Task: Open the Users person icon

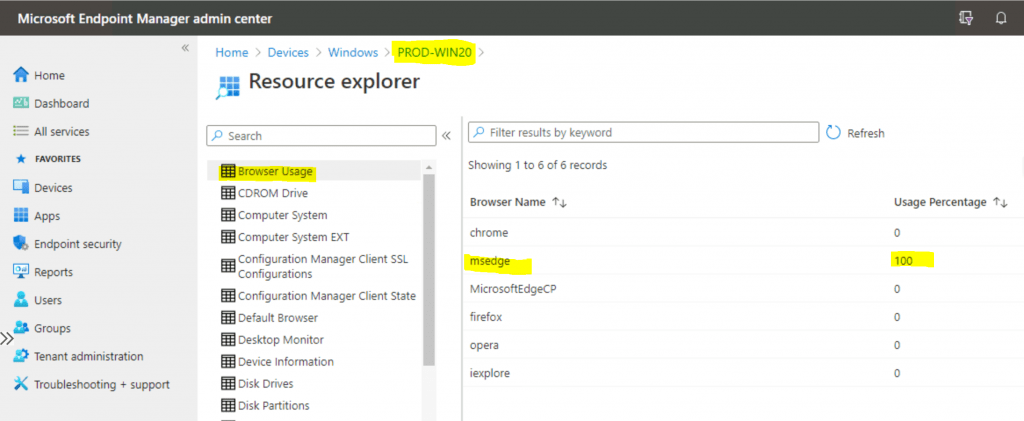Action: pyautogui.click(x=21, y=300)
